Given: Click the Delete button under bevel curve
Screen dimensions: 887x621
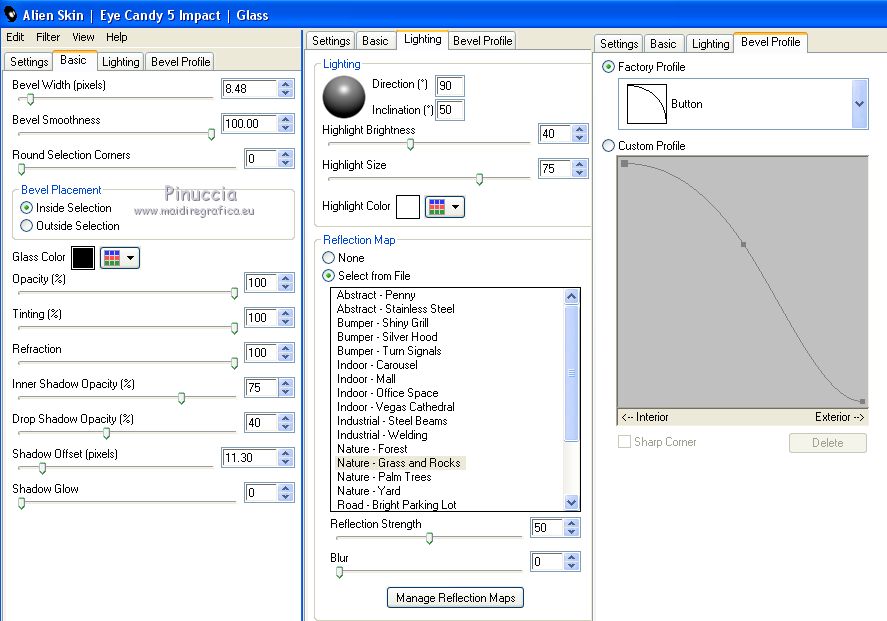Looking at the screenshot, I should 828,443.
